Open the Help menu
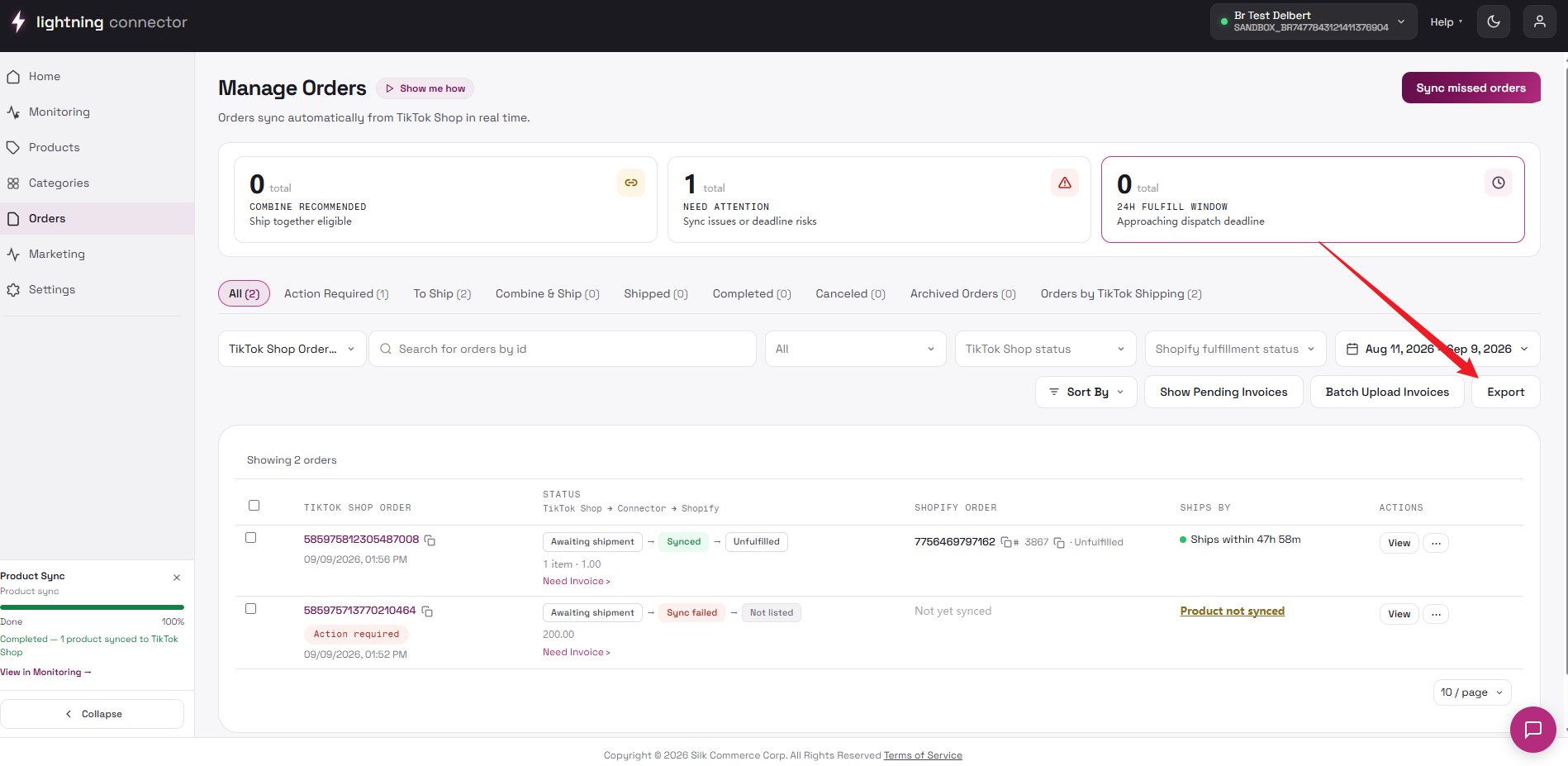 (1446, 22)
